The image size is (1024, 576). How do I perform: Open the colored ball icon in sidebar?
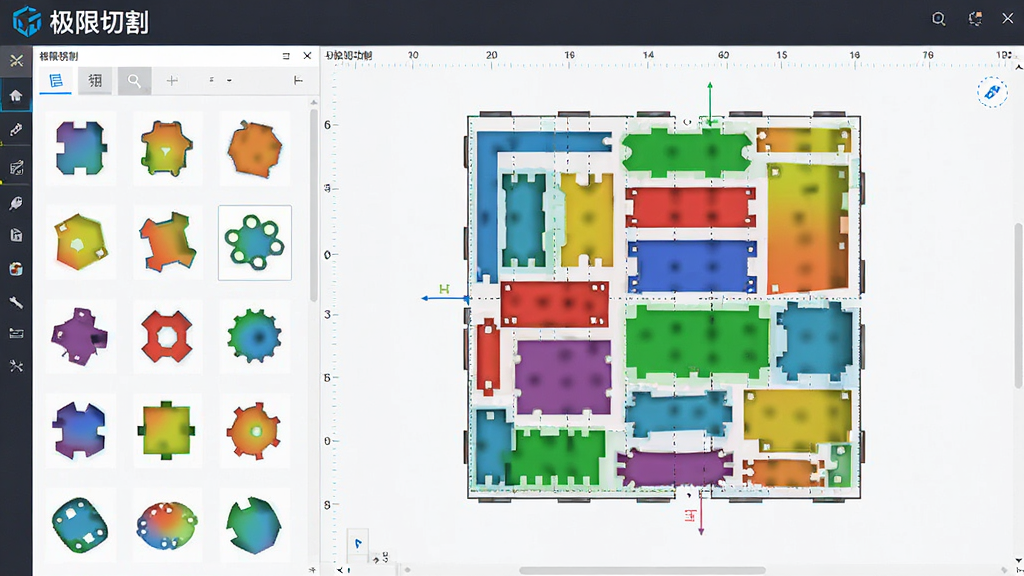point(16,268)
